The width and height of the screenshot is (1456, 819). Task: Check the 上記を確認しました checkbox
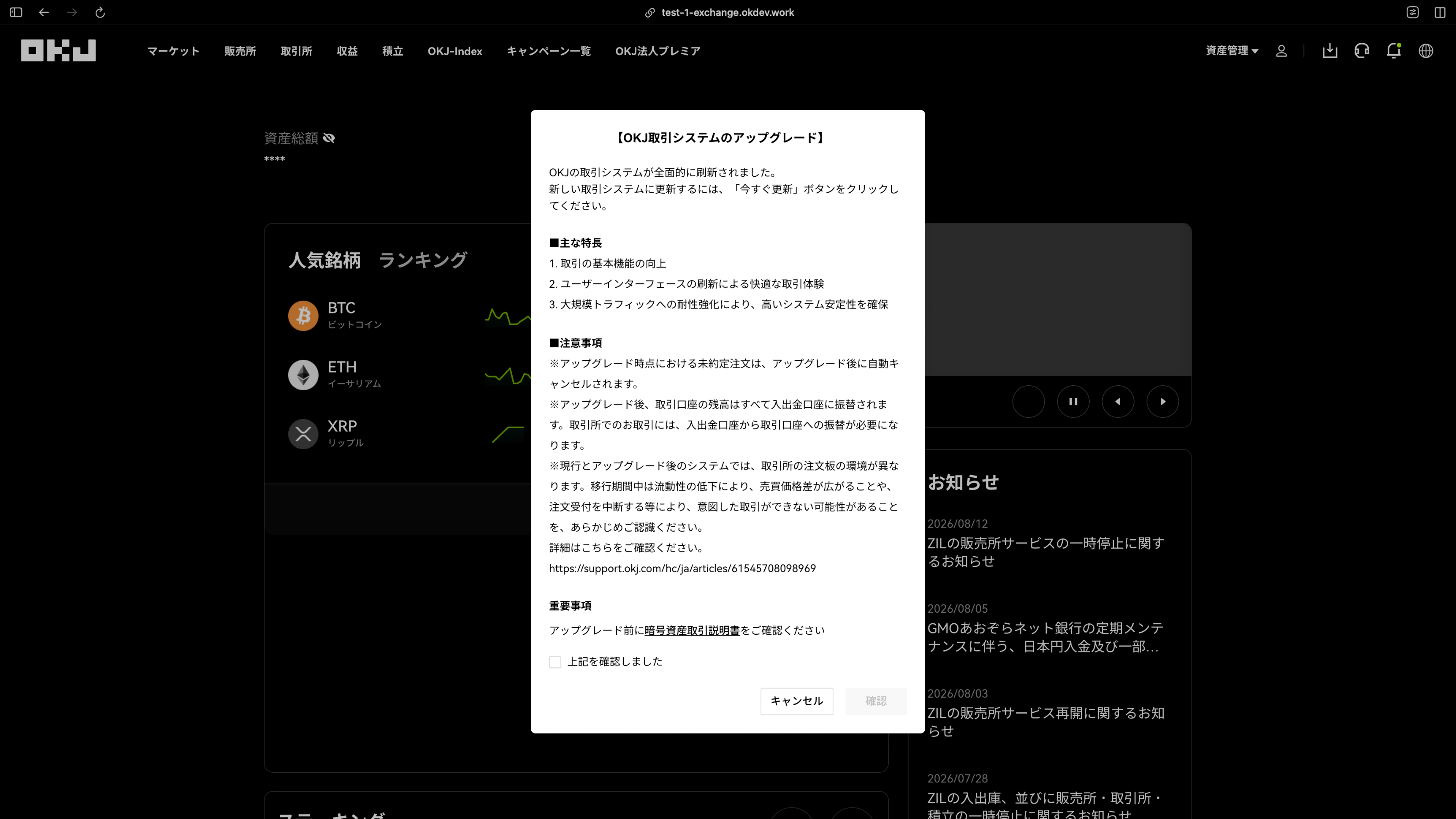(x=555, y=662)
